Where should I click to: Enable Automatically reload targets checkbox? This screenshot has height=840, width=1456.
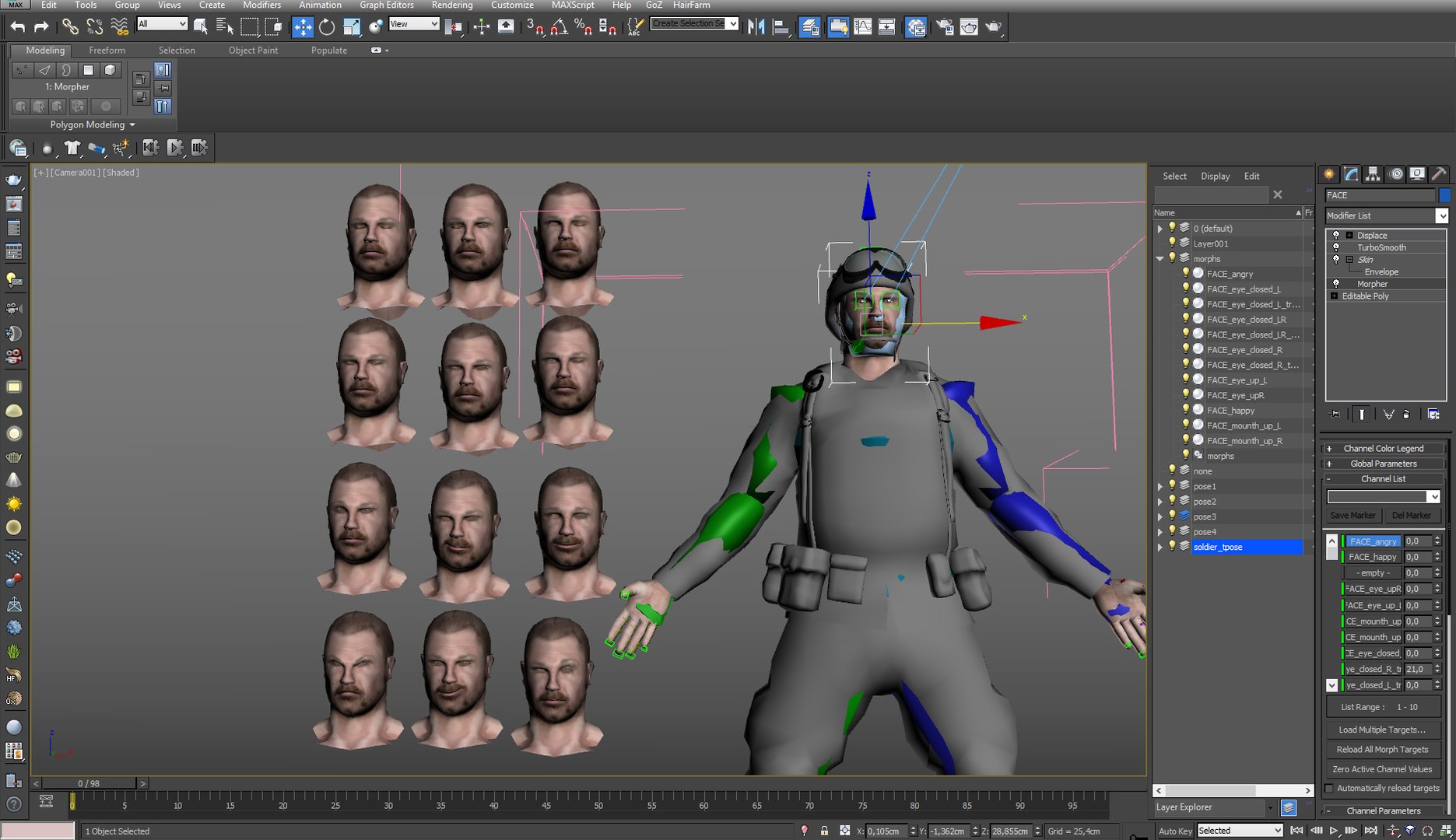pos(1329,788)
